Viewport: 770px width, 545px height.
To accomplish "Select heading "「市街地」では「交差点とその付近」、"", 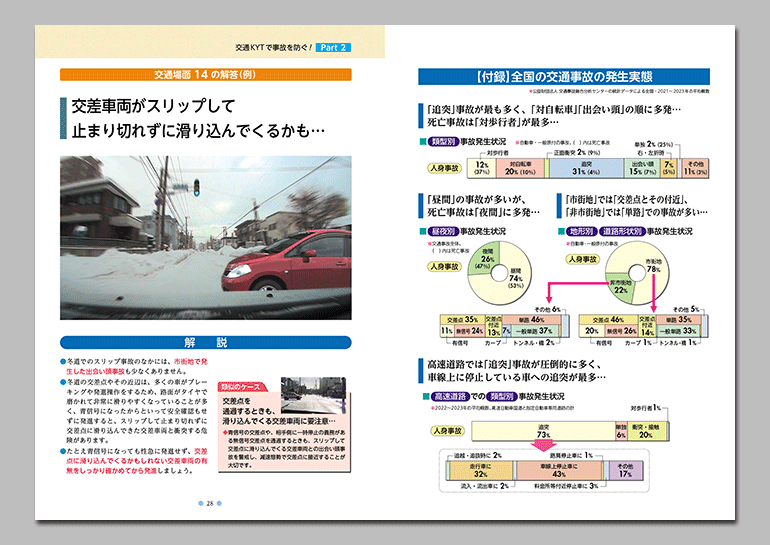I will pyautogui.click(x=626, y=199).
